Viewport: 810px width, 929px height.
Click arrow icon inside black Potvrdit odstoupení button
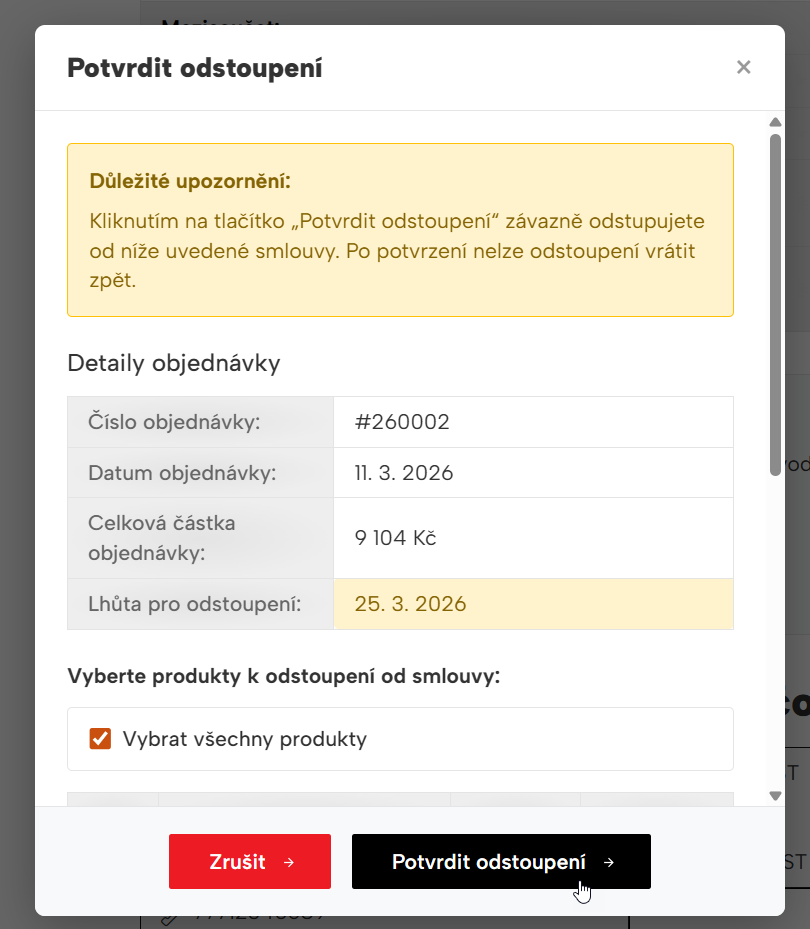click(609, 862)
